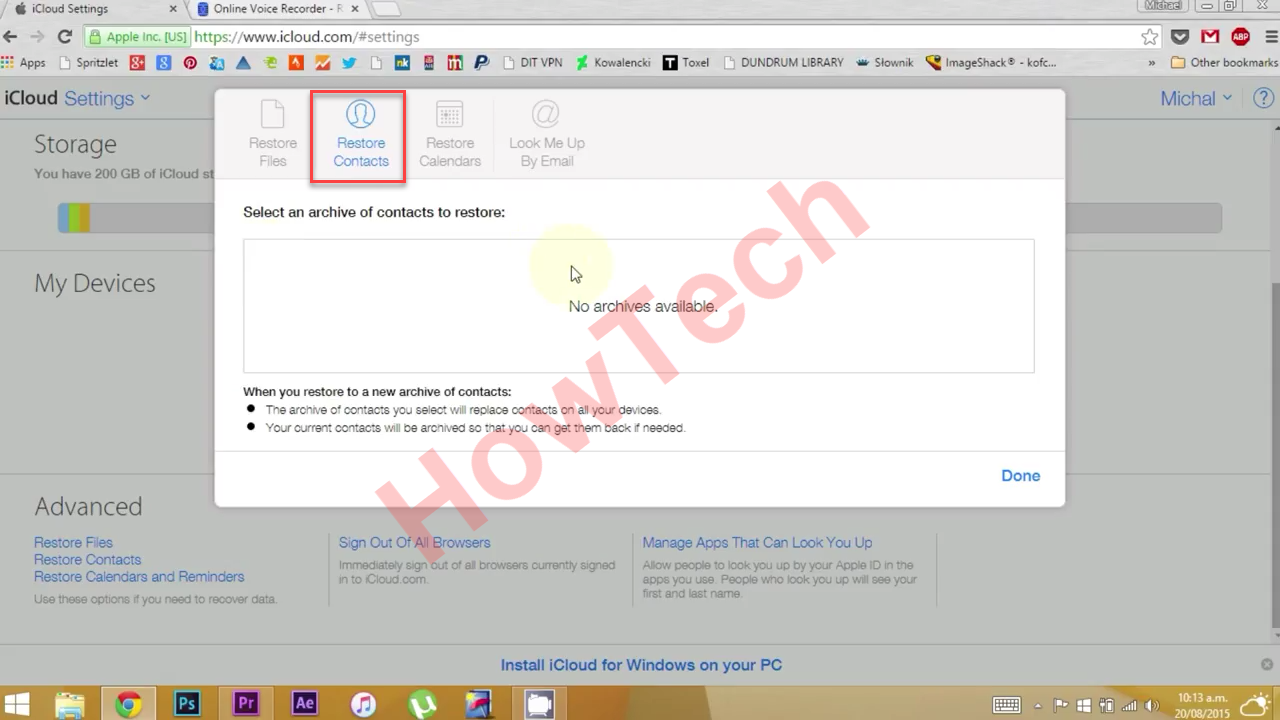Open the Kowalencki bookmark
1280x720 pixels.
coord(612,62)
